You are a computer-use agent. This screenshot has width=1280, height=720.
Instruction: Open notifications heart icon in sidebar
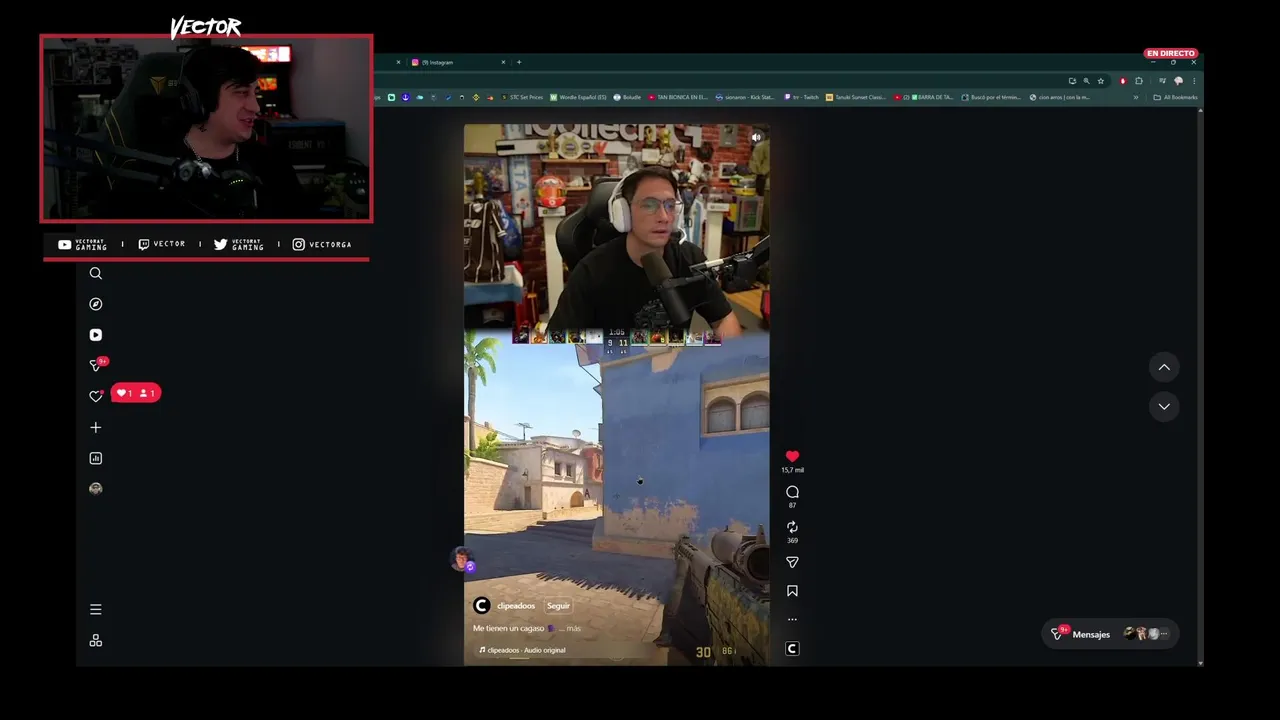tap(96, 396)
